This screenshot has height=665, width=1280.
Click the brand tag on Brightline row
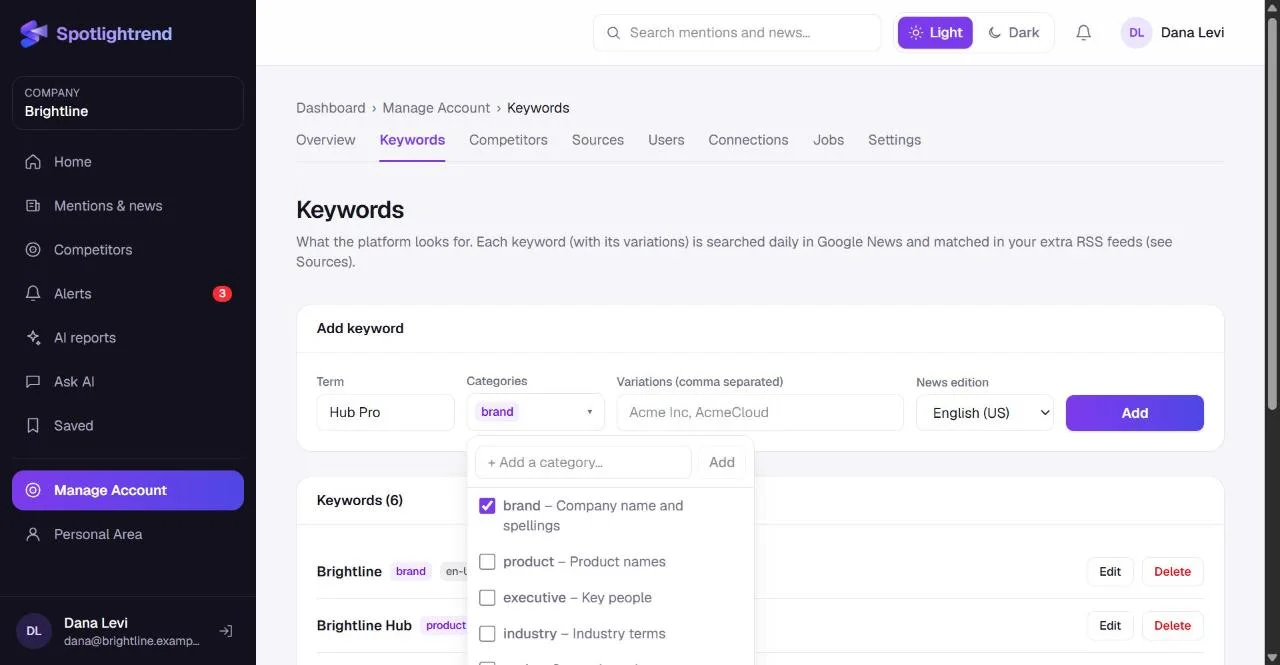[411, 572]
